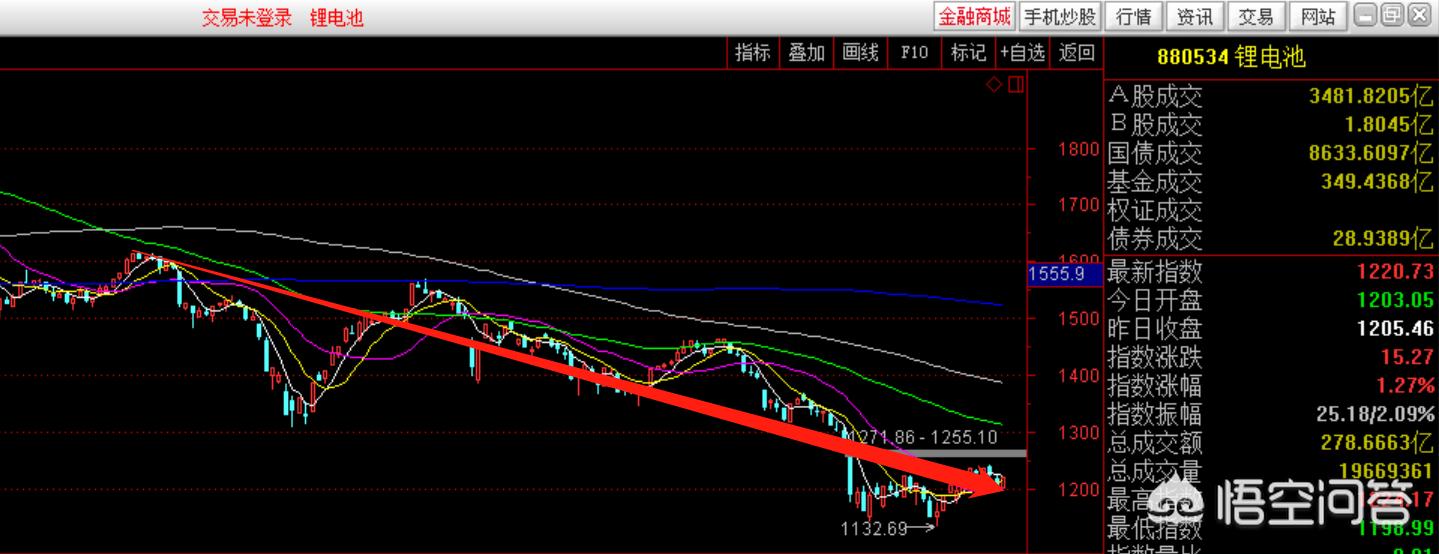The width and height of the screenshot is (1439, 554).
Task: Add to watchlist with +自选
Action: pyautogui.click(x=1022, y=53)
